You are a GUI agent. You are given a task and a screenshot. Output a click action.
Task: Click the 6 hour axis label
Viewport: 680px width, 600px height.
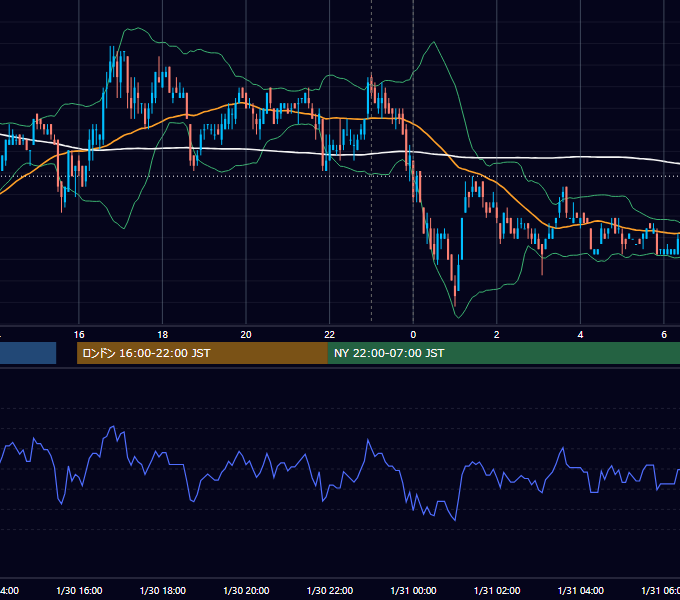pos(664,335)
